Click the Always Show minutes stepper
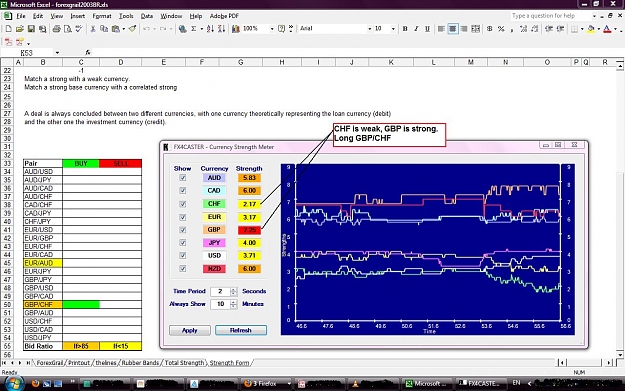Viewport: 625px width, 391px height. (234, 304)
